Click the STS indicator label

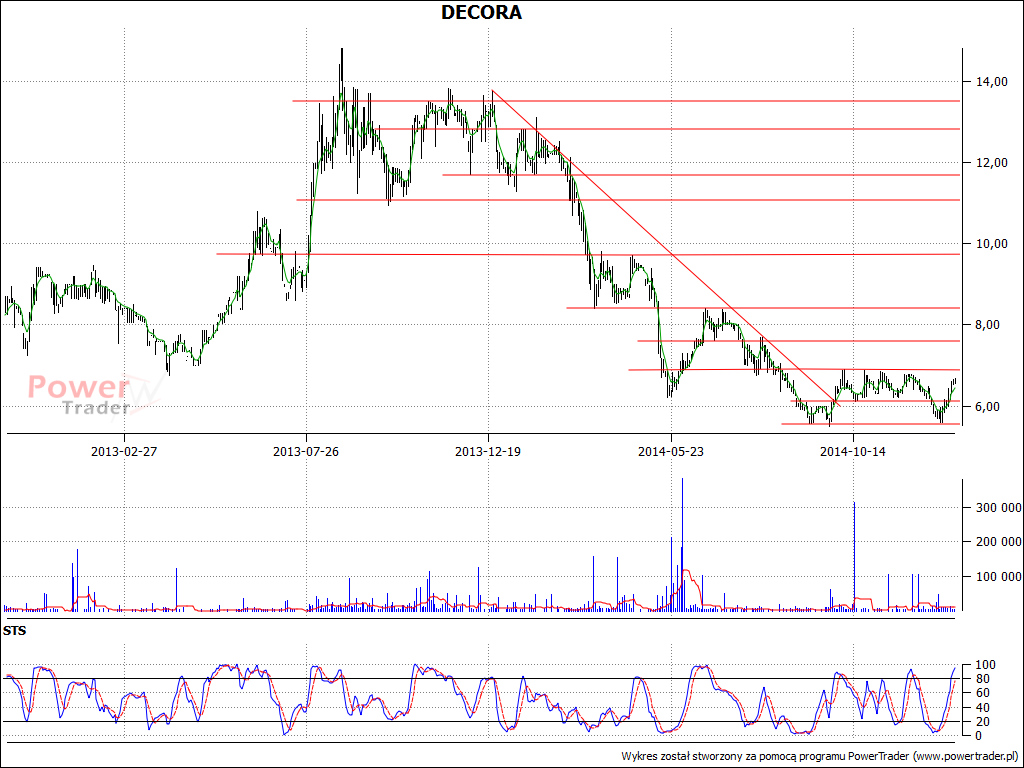pos(14,631)
